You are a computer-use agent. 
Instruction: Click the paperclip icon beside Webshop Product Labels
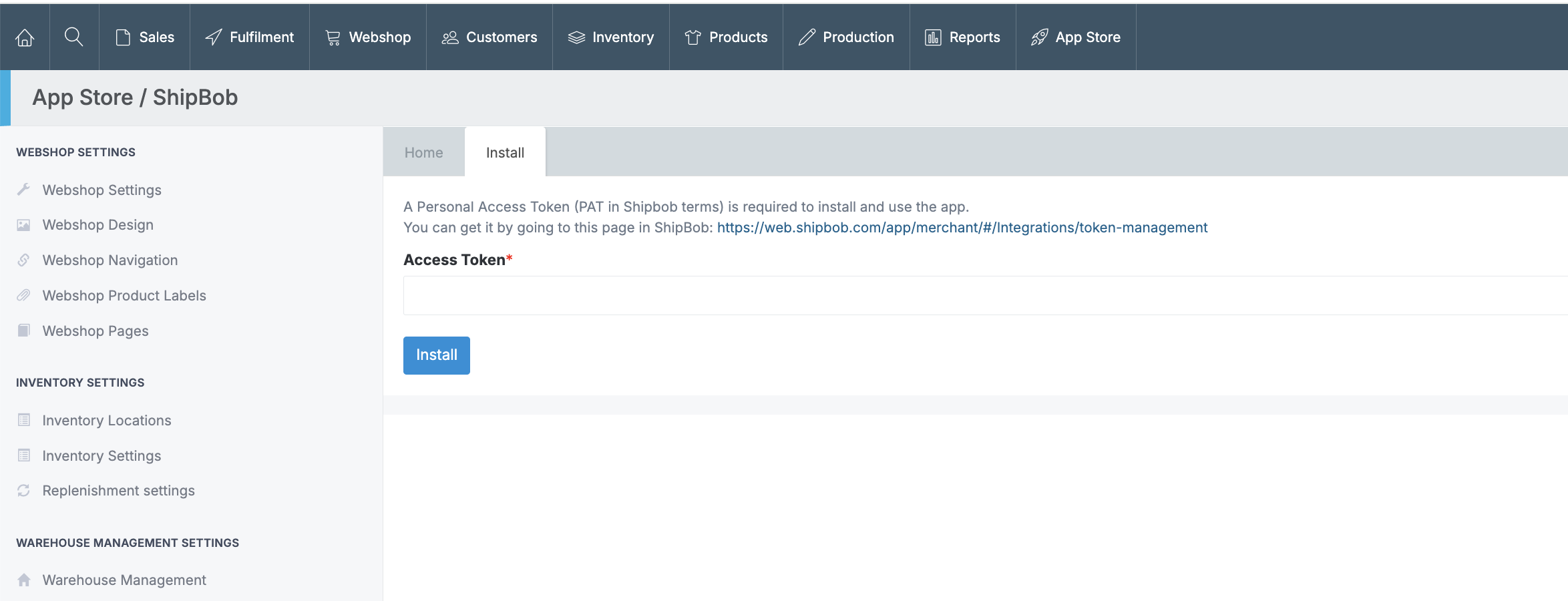[x=23, y=295]
